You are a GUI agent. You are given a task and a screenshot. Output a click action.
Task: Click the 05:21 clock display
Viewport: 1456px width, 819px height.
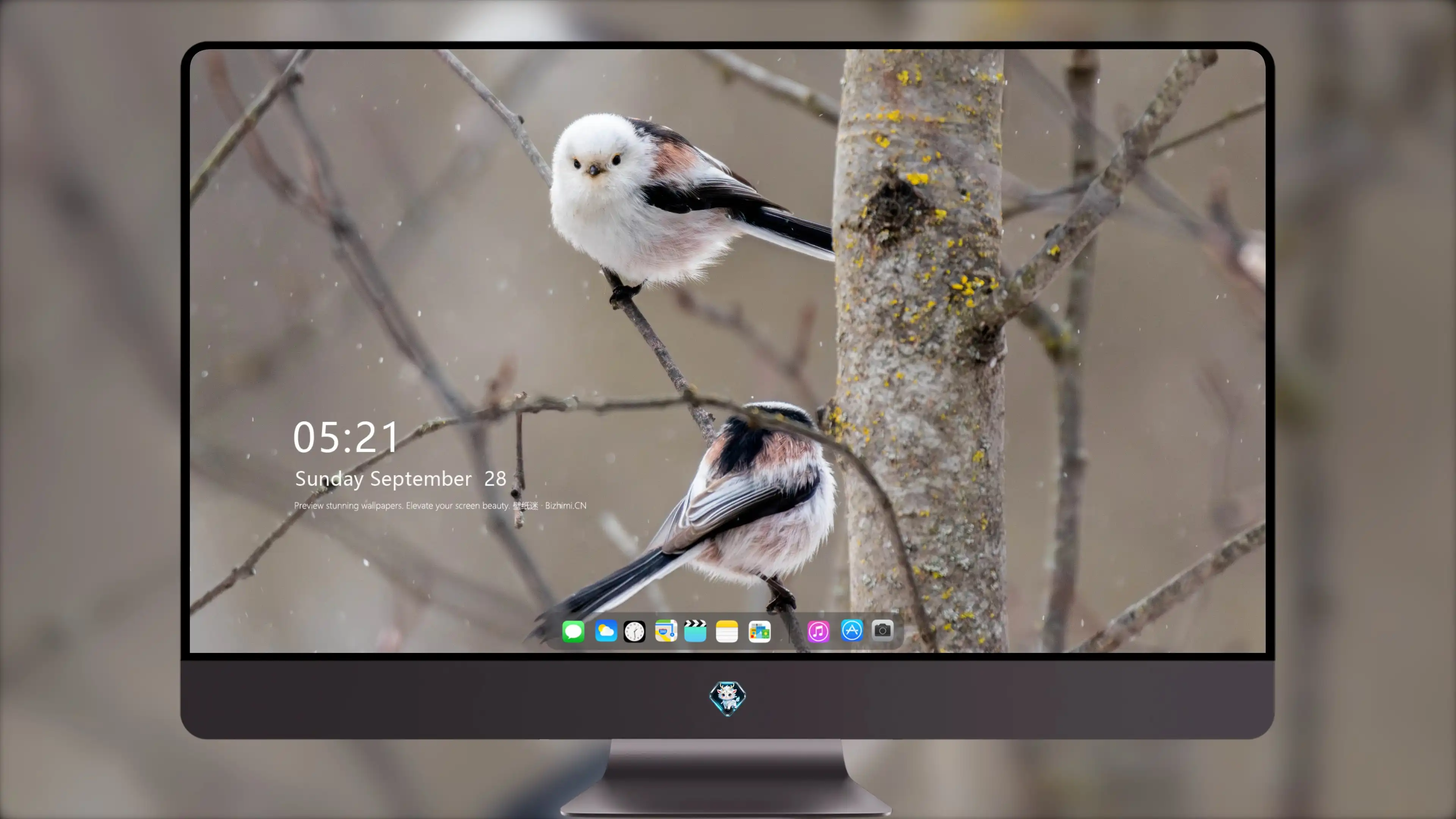click(x=346, y=438)
